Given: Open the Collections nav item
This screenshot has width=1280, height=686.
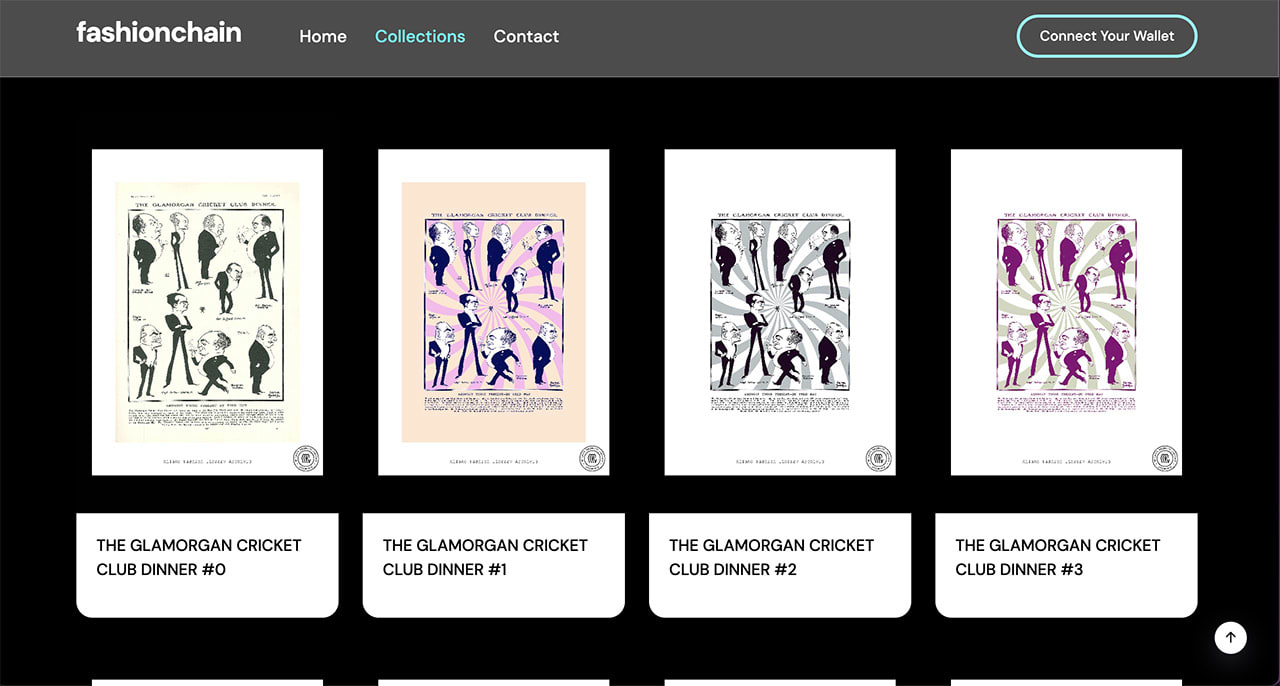Looking at the screenshot, I should [420, 36].
